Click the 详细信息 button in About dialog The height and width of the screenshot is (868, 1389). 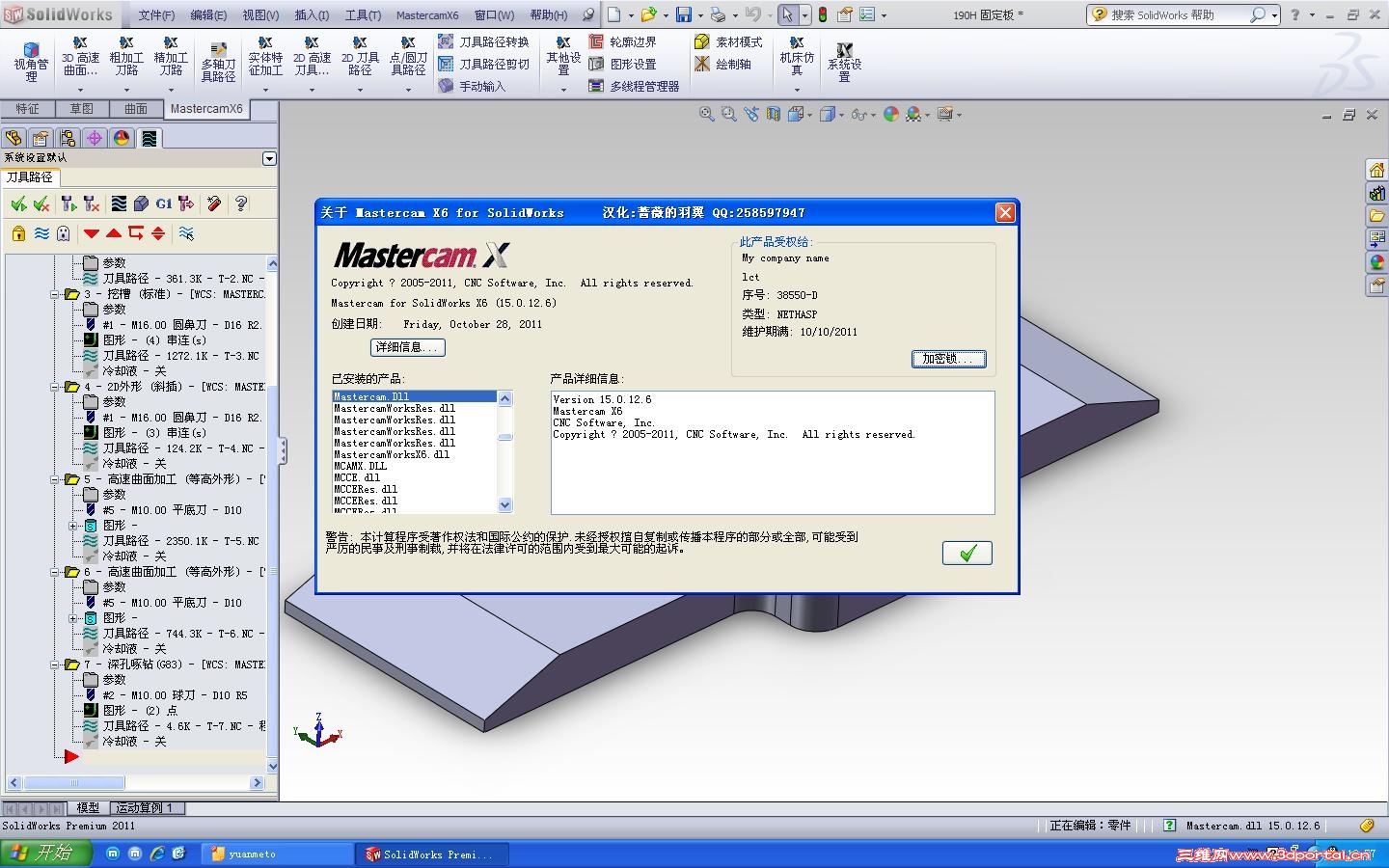(x=407, y=347)
